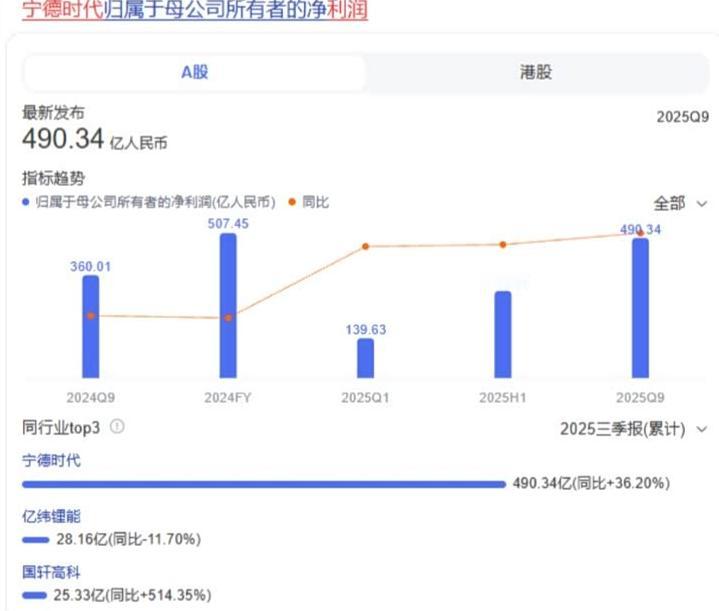The height and width of the screenshot is (611, 719).
Task: Switch to the 港股 tab
Action: click(536, 72)
